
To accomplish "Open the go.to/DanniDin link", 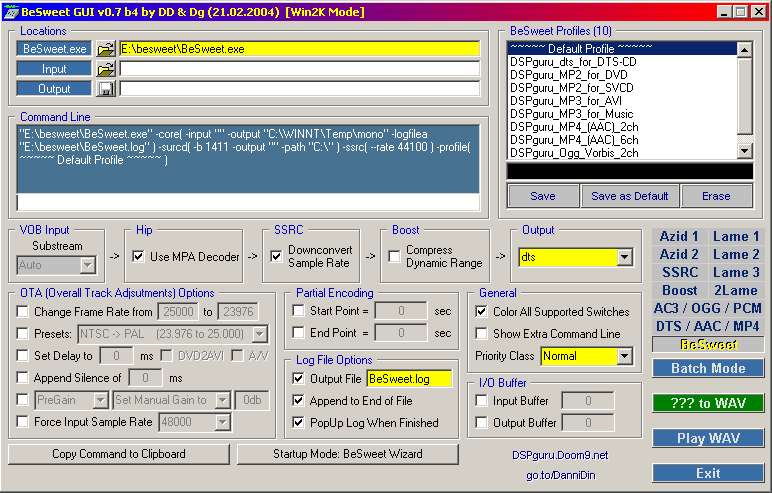I will click(560, 475).
